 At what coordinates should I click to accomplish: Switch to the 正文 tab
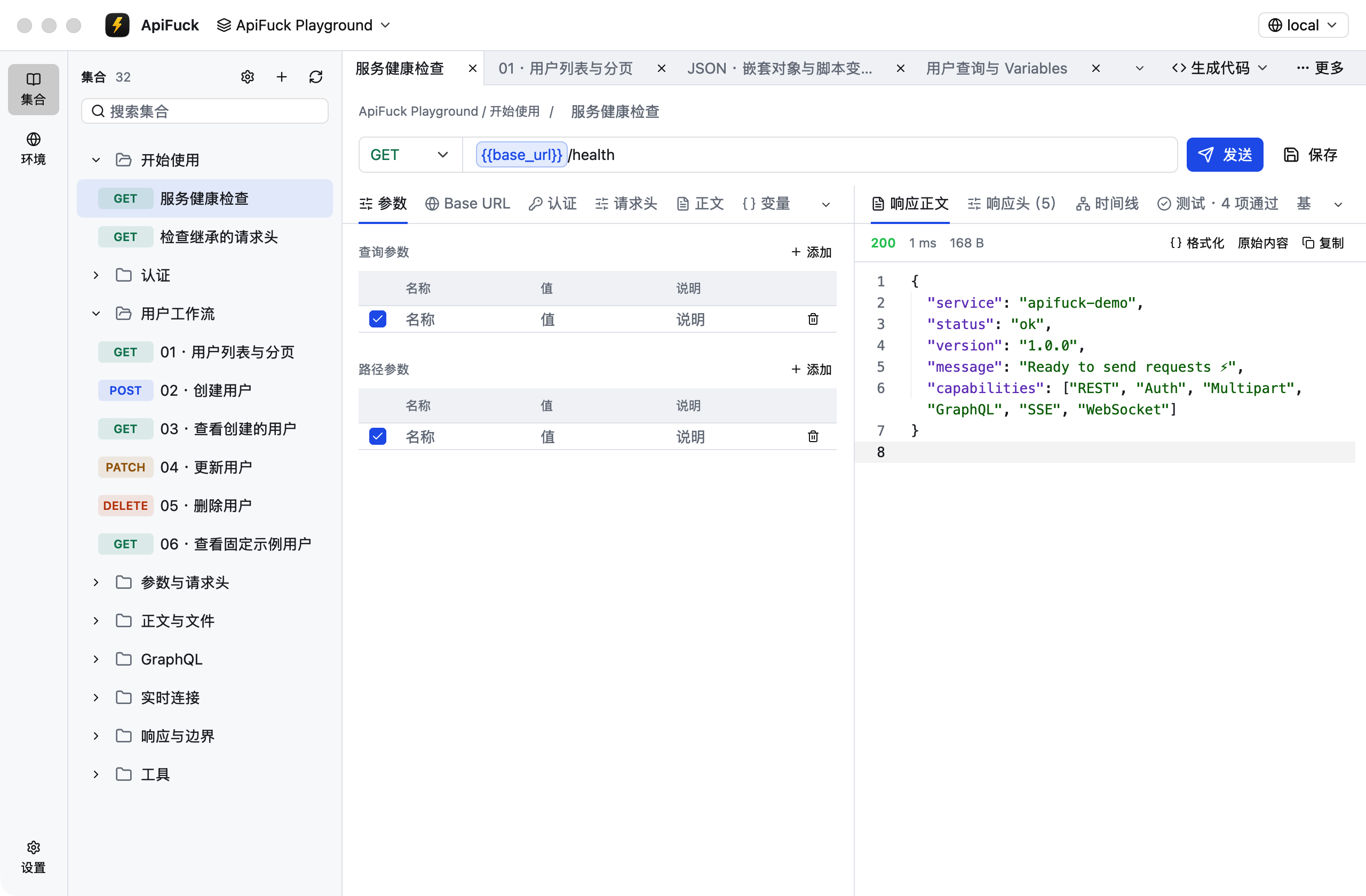coord(700,204)
